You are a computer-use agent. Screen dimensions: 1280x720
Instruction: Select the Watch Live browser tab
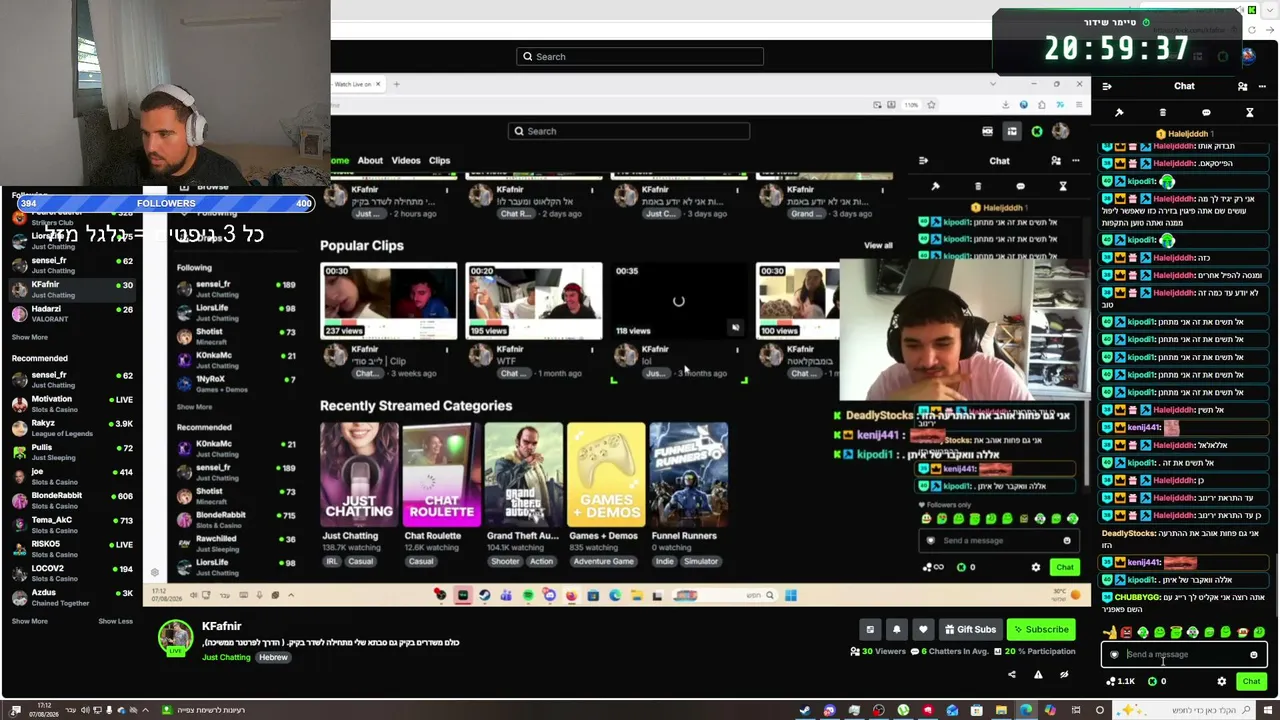pos(358,84)
